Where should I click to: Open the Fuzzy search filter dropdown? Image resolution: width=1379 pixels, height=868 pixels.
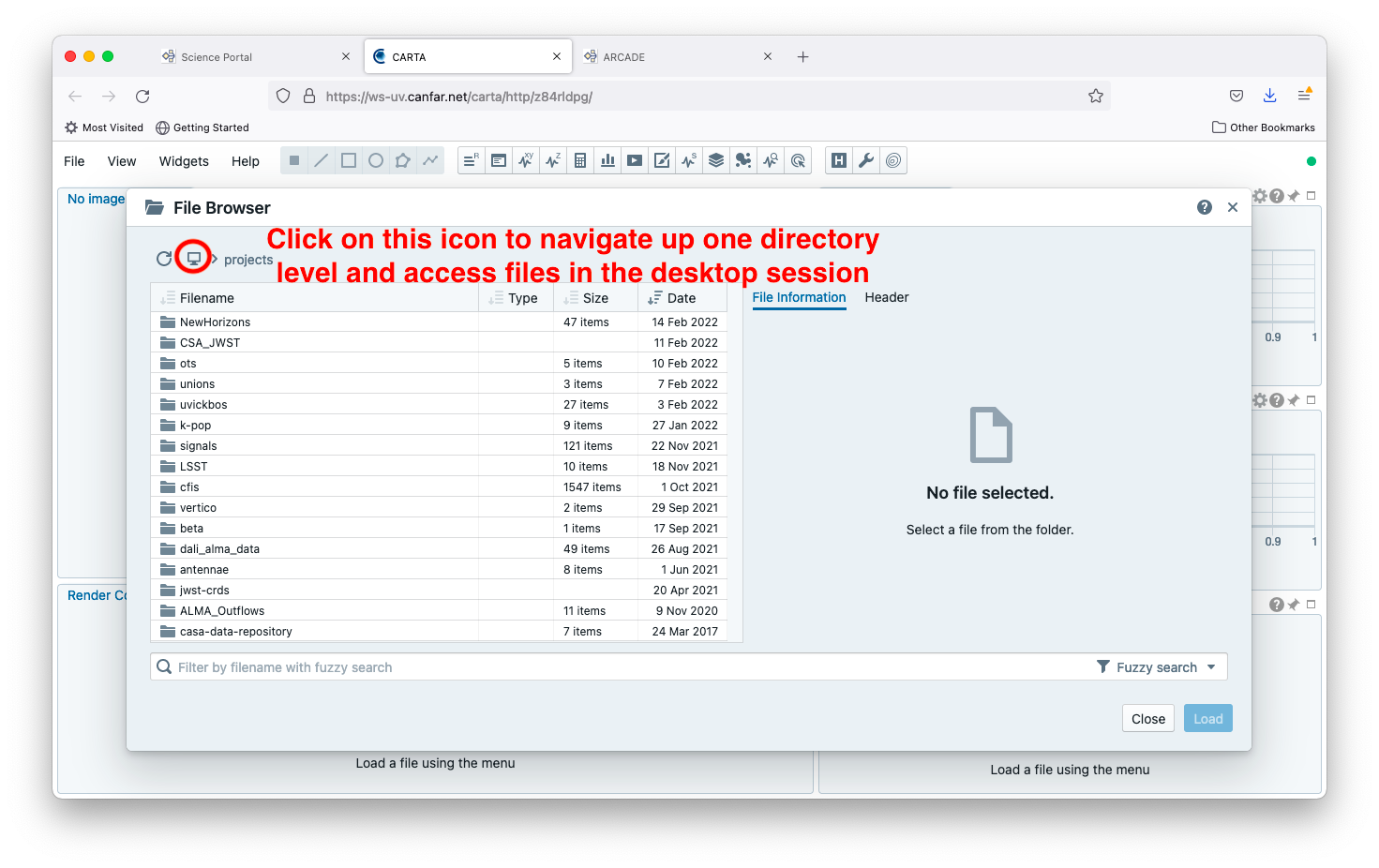[1157, 667]
